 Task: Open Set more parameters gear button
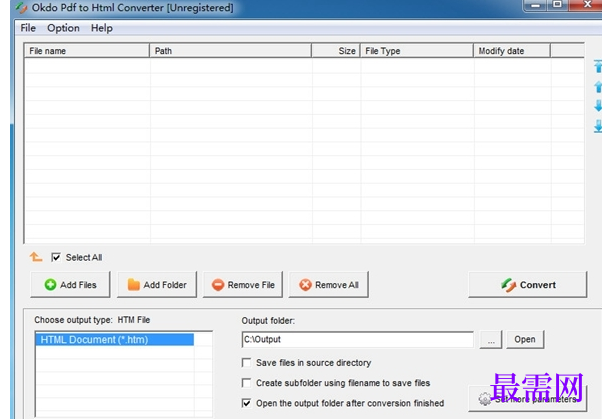click(528, 399)
